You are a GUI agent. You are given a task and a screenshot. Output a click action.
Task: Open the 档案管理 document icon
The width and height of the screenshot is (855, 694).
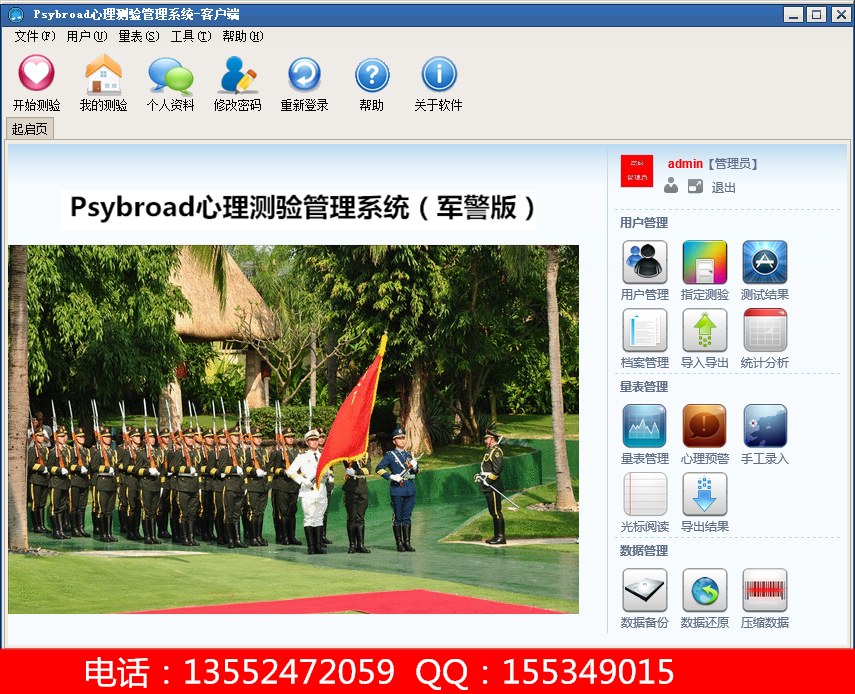[645, 330]
